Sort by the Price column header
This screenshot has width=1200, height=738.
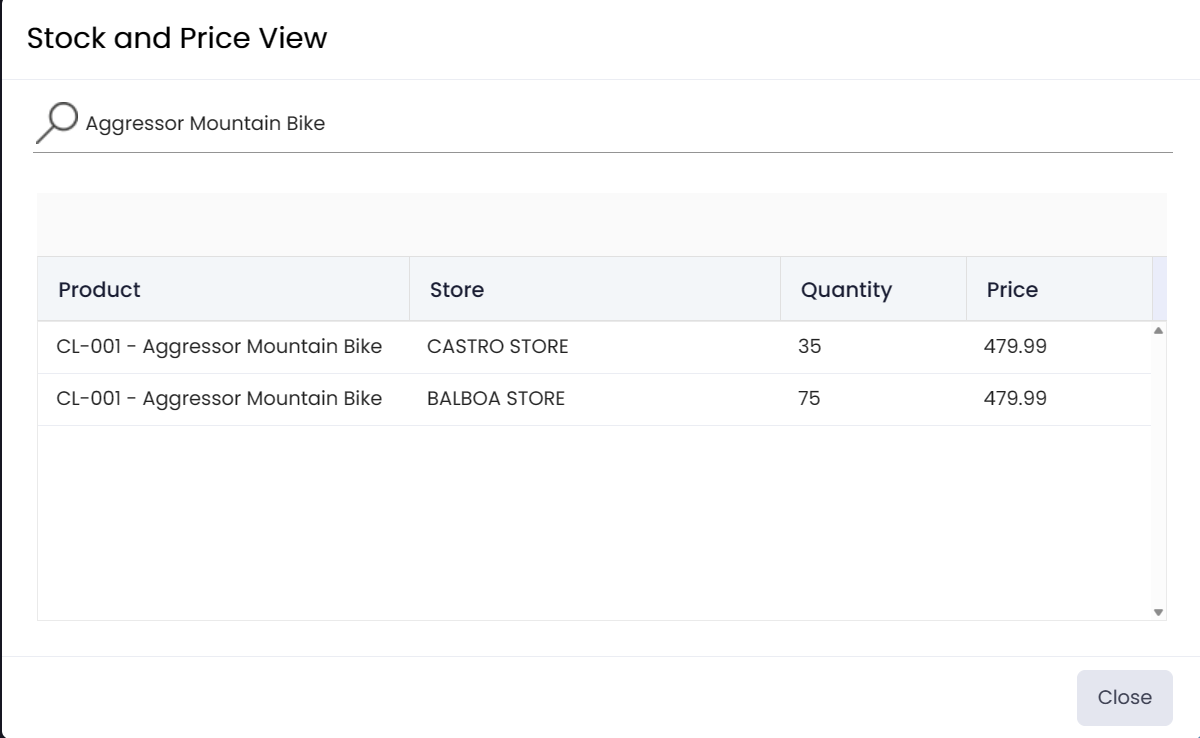(x=1012, y=290)
